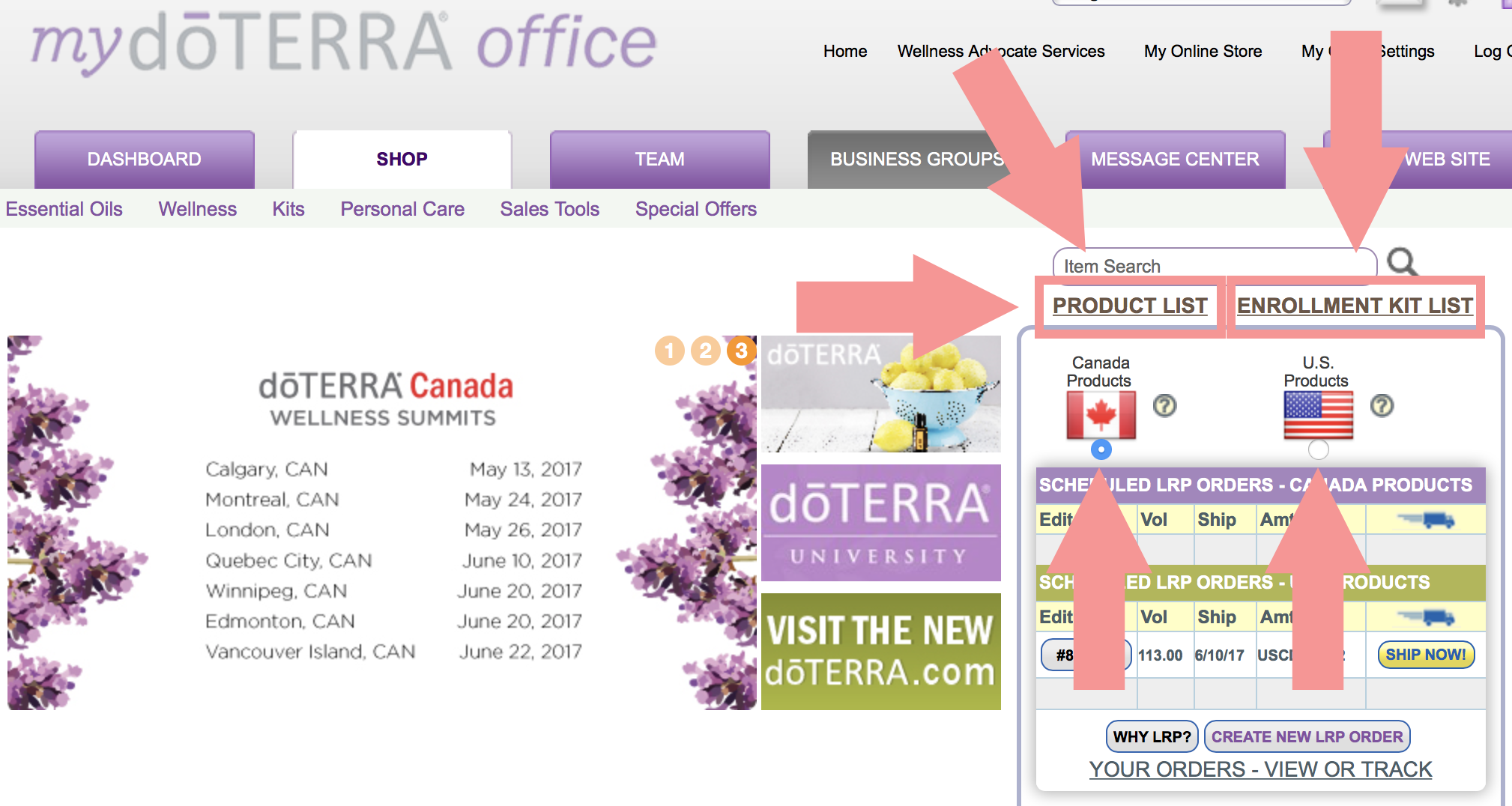Open Personal Care category
Screen dimensions: 1512x806
point(402,209)
